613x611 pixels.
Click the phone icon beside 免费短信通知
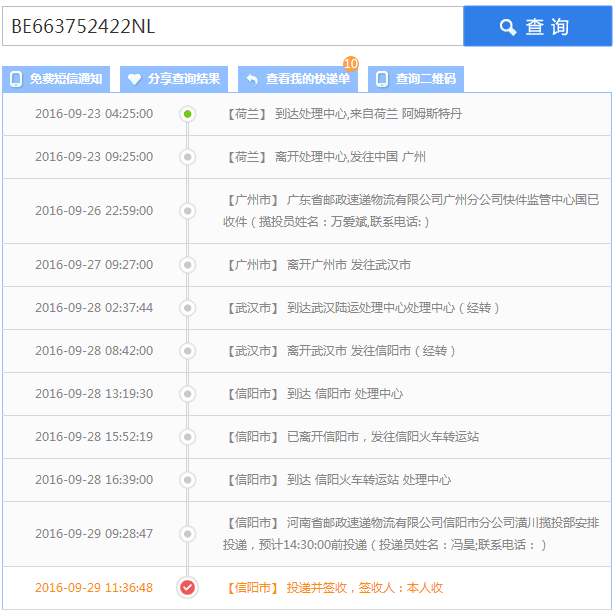(x=16, y=79)
